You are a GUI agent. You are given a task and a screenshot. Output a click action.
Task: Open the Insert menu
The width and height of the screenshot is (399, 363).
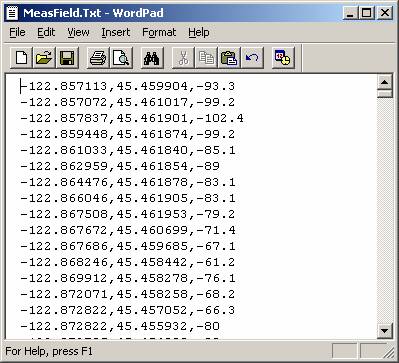tap(116, 32)
